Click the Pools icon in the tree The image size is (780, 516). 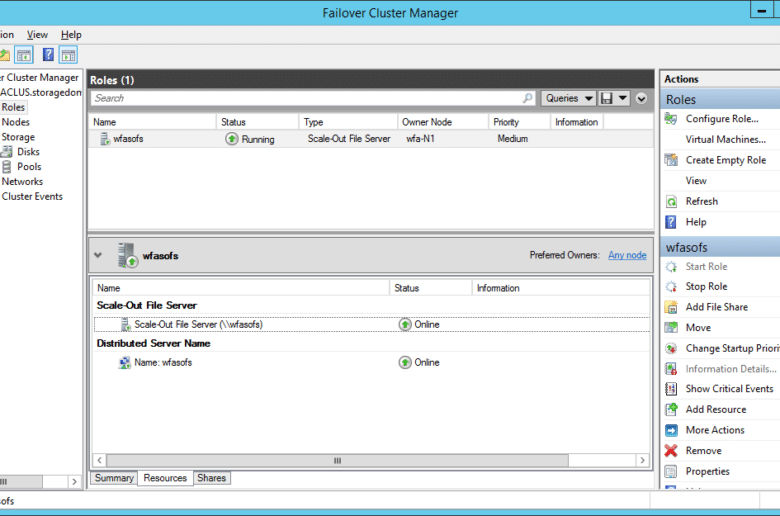tap(6, 167)
